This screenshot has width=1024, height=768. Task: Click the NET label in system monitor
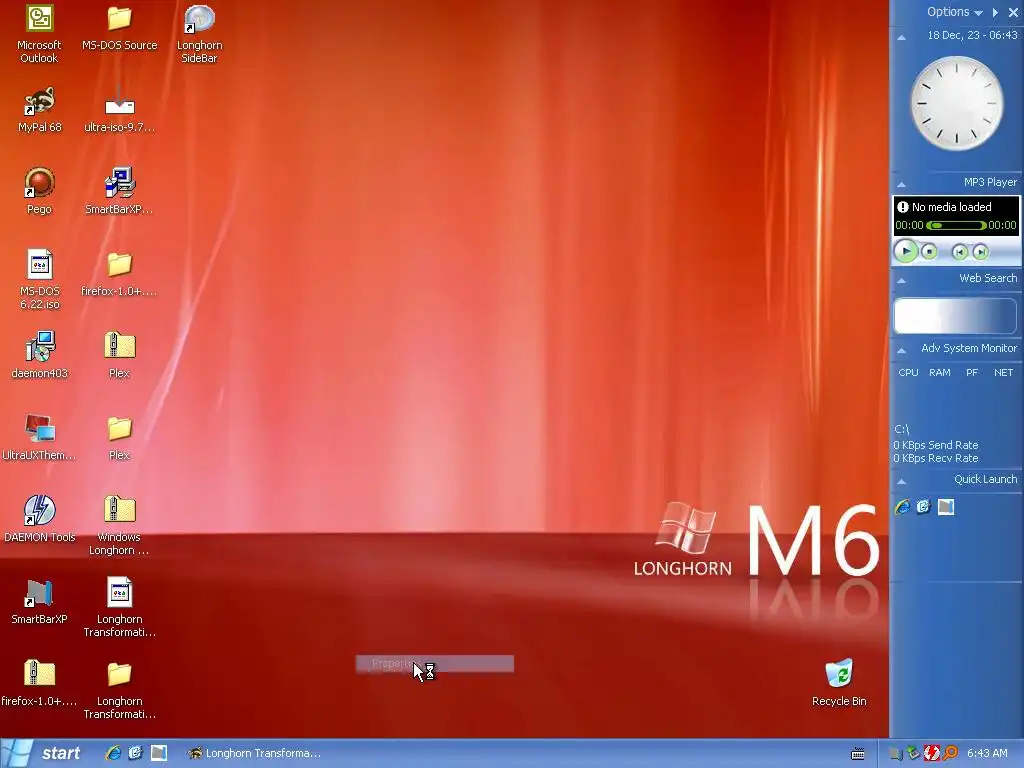pos(1003,372)
